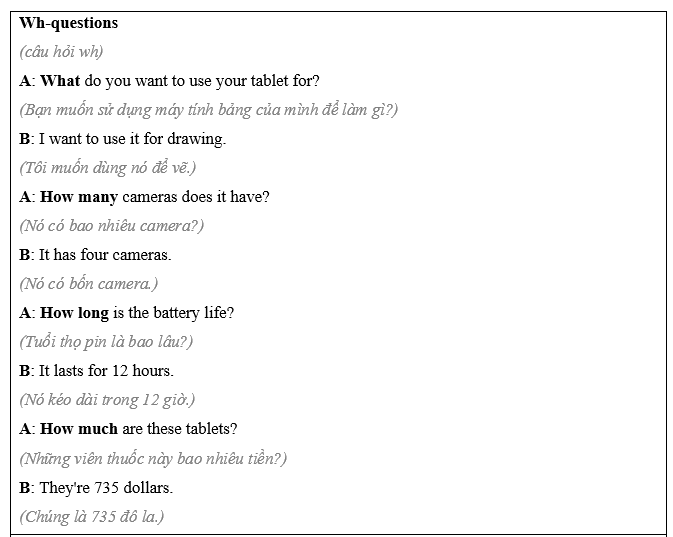Click the "Wh-questions" heading
Viewport: 673px width, 537px height.
point(68,23)
